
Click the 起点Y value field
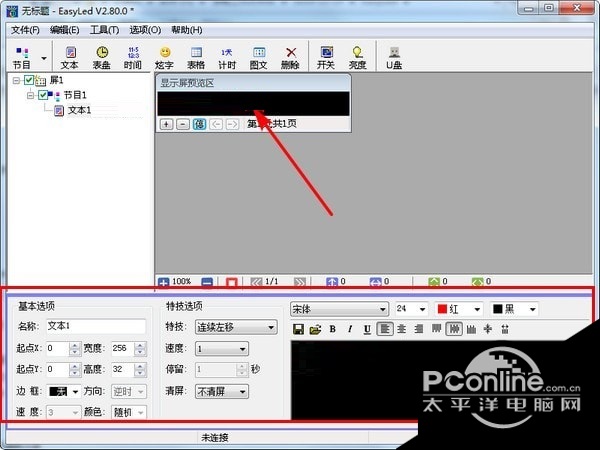(57, 369)
